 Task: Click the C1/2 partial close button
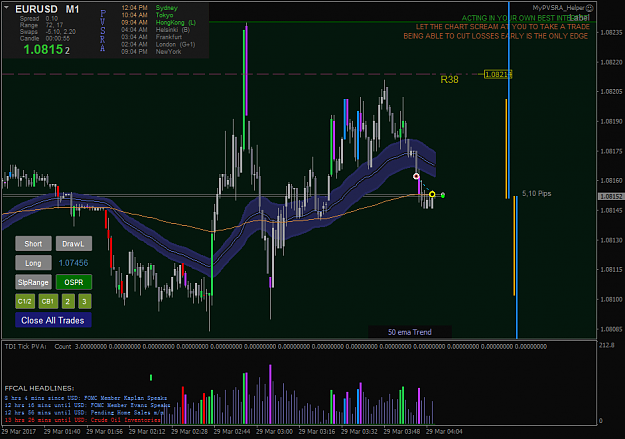pyautogui.click(x=25, y=301)
